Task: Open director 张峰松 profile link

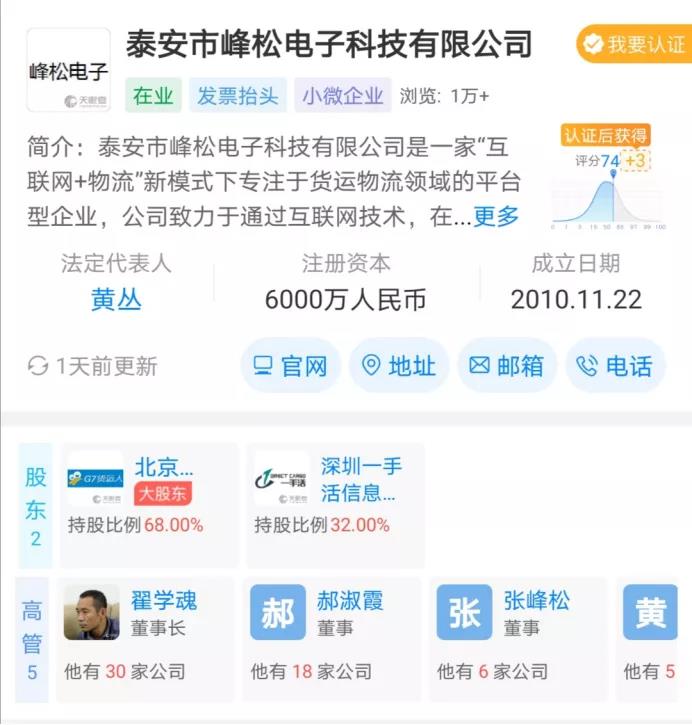Action: (536, 601)
